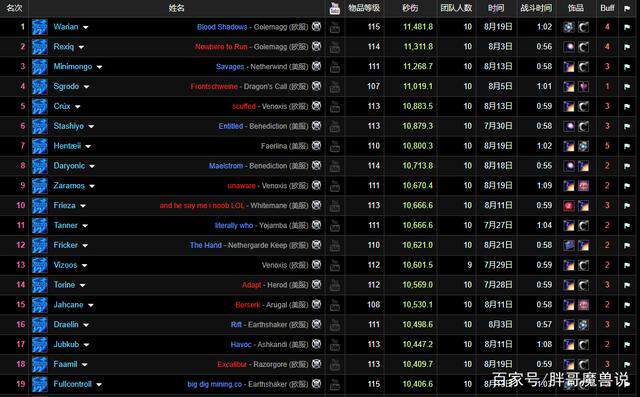This screenshot has width=640, height=397.
Task: Expand the dropdown arrow next to Warian
Action: click(85, 27)
